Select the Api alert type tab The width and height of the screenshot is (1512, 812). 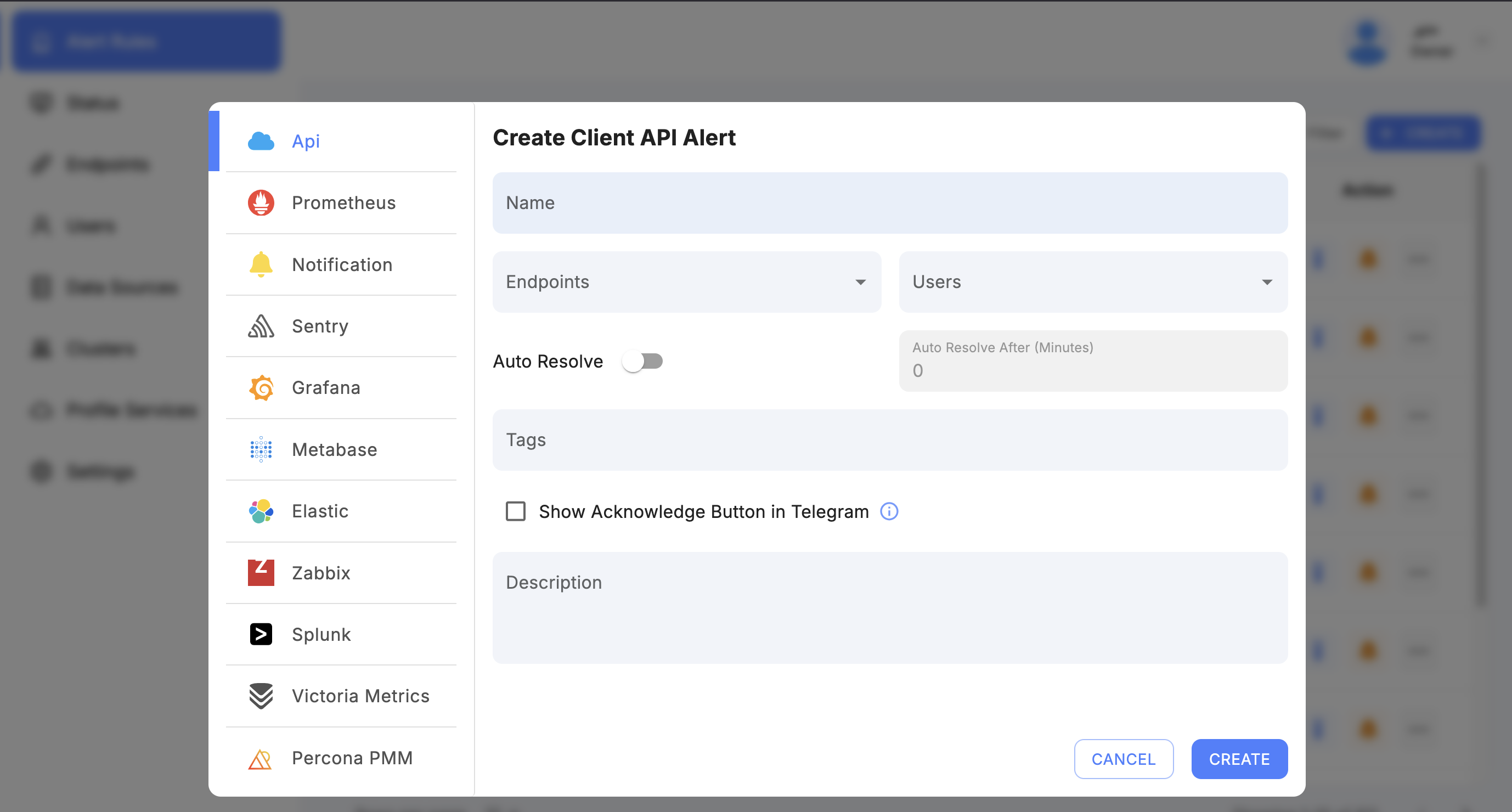[x=341, y=141]
